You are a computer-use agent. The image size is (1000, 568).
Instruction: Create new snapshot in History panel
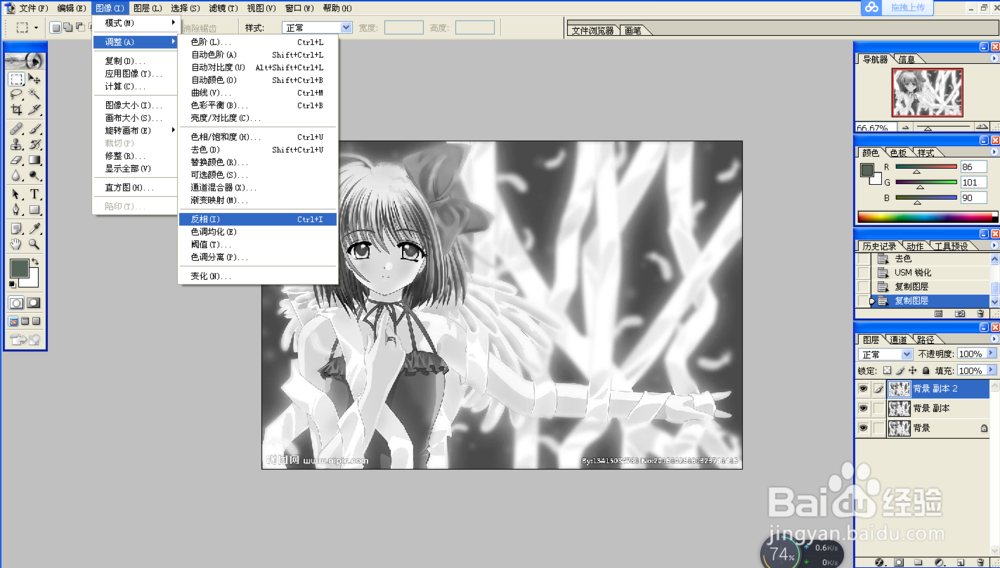(960, 314)
